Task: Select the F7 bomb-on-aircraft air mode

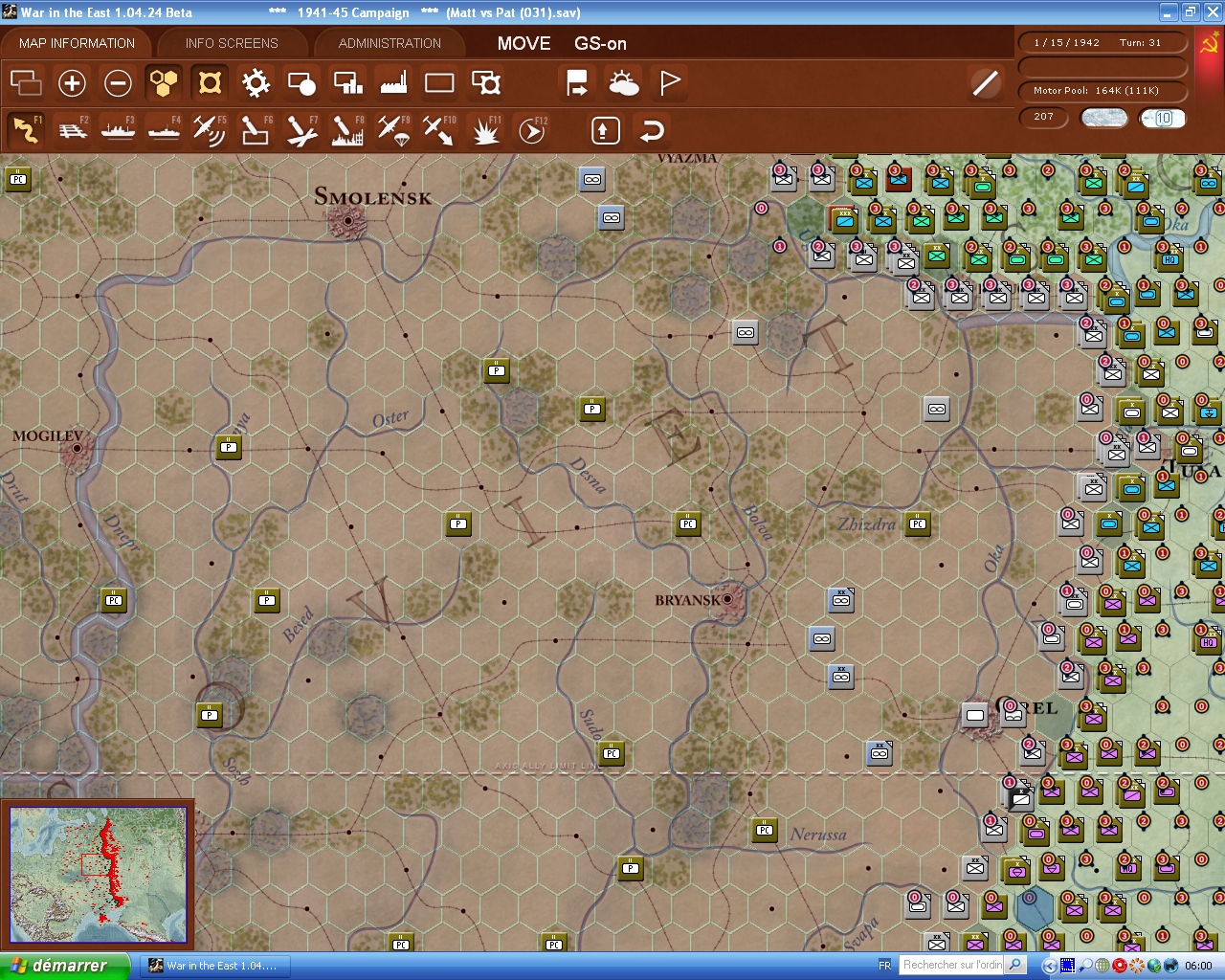Action: pyautogui.click(x=301, y=130)
